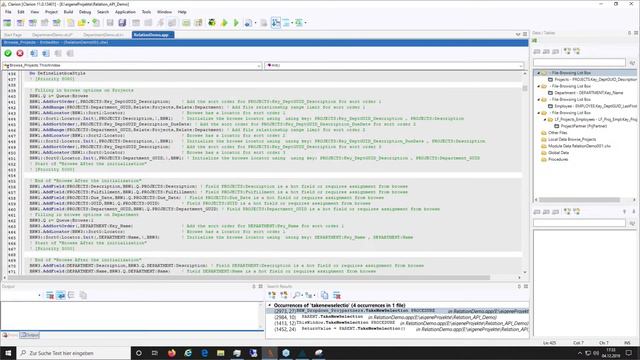Click the highlighted sort toggle icon in the toolbar
Image resolution: width=640 pixels, height=360 pixels.
pos(276,23)
